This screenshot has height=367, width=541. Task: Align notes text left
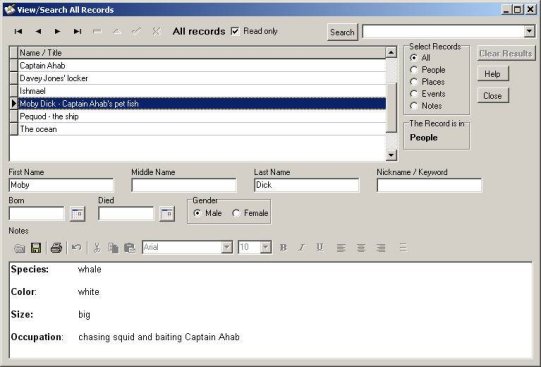click(x=341, y=248)
